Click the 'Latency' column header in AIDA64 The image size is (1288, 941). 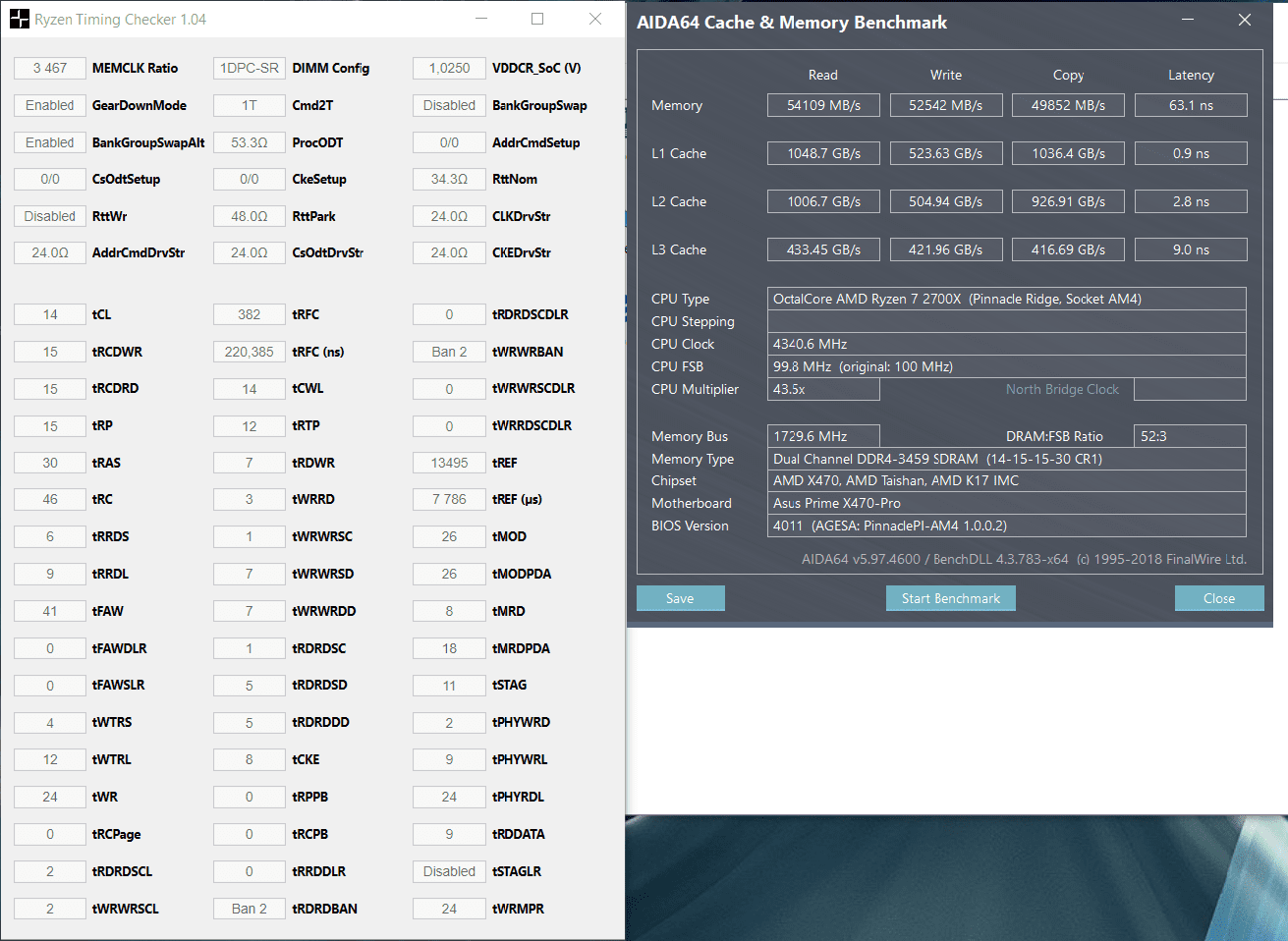pos(1191,75)
